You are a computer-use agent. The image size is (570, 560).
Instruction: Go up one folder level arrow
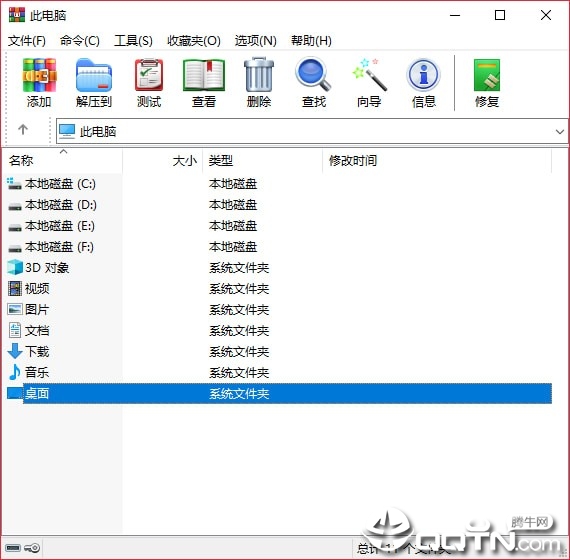[x=23, y=129]
